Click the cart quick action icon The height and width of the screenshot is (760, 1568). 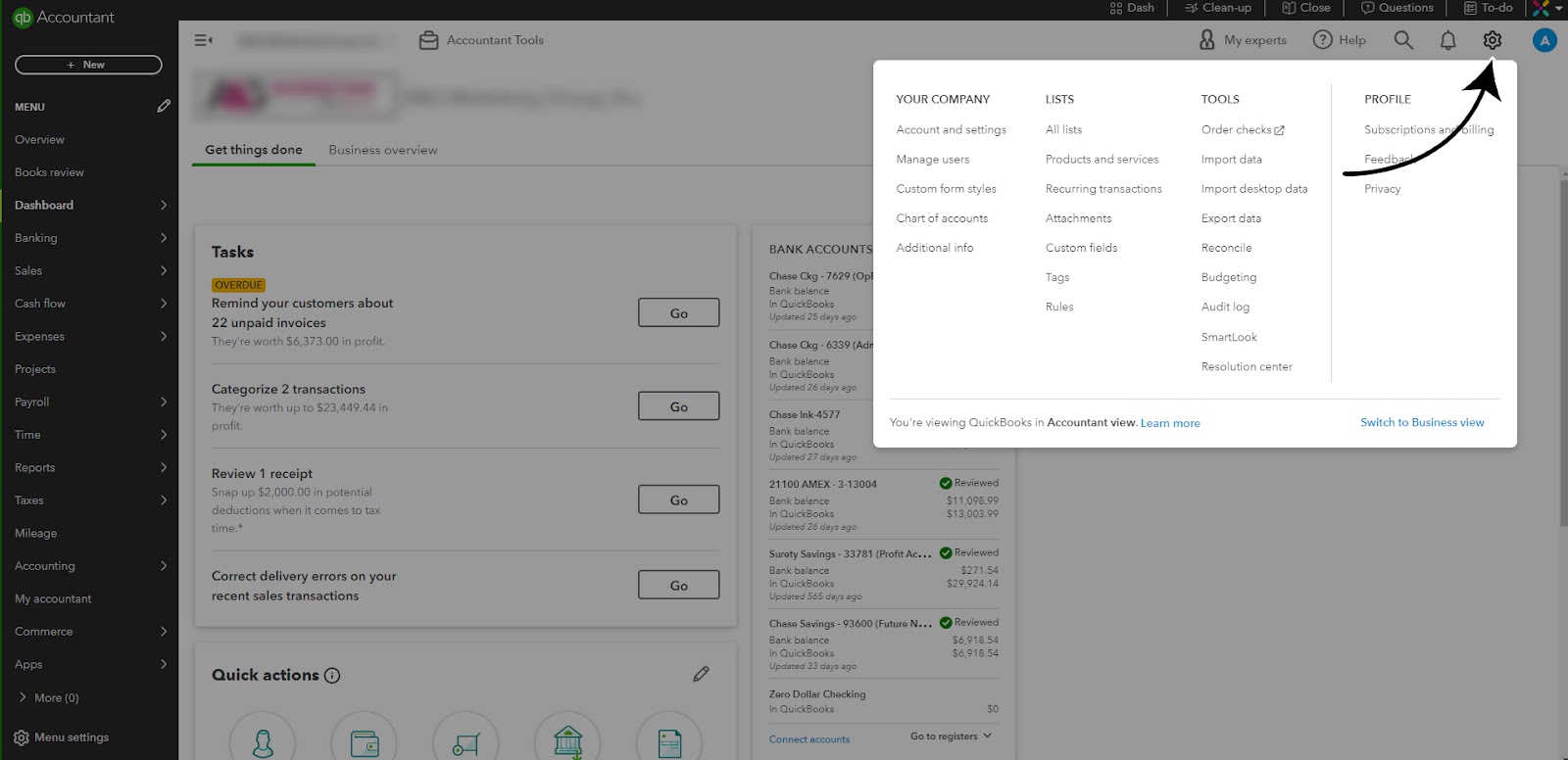[466, 742]
